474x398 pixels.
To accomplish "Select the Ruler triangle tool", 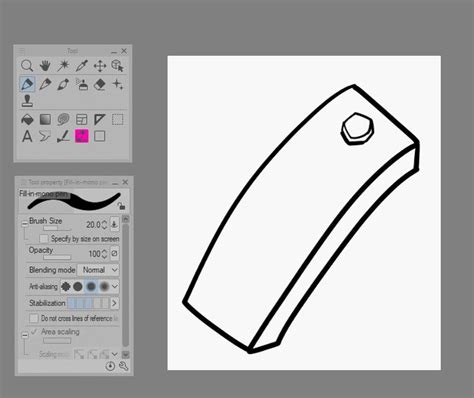I will 99,119.
